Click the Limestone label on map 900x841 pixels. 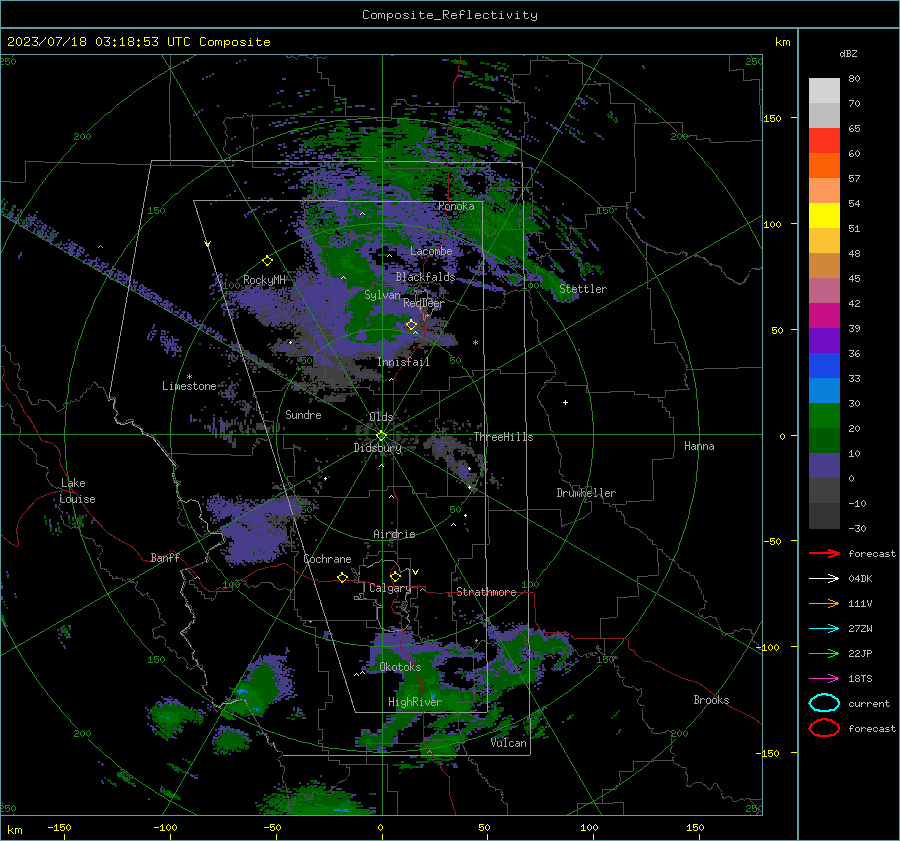pyautogui.click(x=189, y=386)
